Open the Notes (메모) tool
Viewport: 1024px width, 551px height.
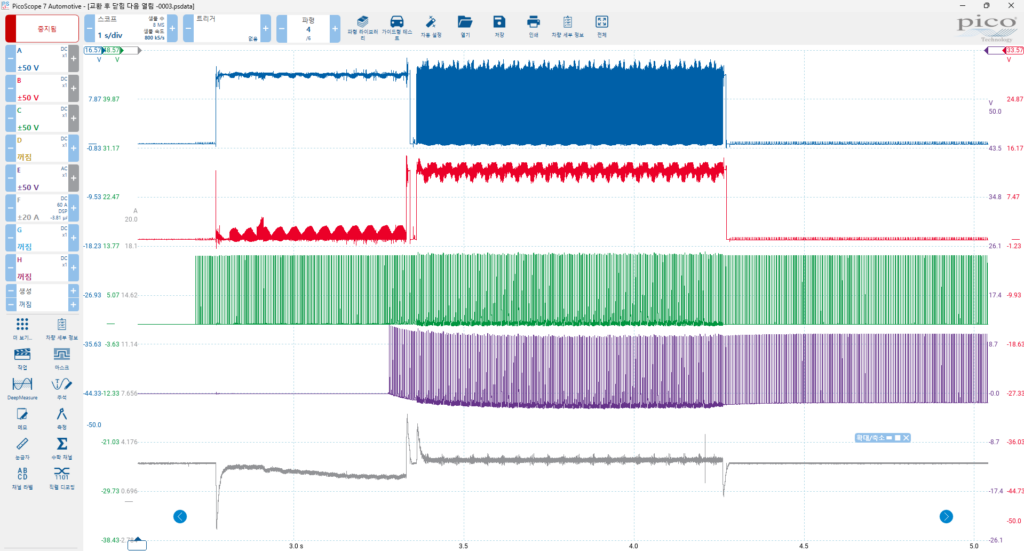point(22,415)
